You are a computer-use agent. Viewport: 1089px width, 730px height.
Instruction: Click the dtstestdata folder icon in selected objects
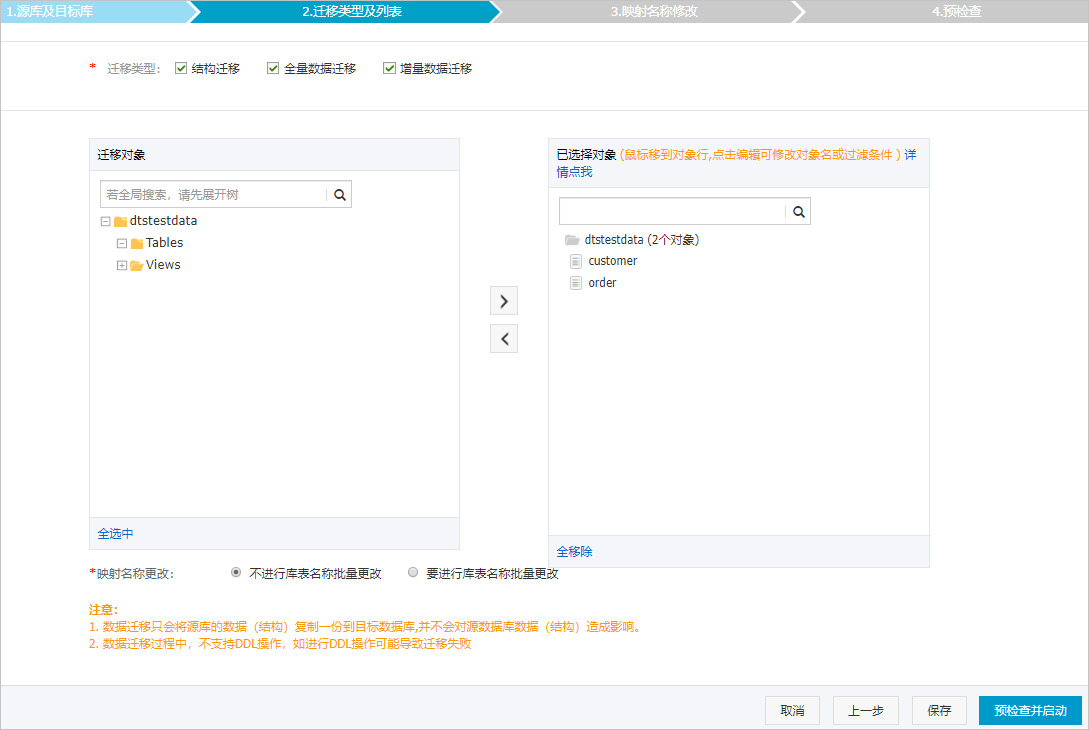[572, 240]
